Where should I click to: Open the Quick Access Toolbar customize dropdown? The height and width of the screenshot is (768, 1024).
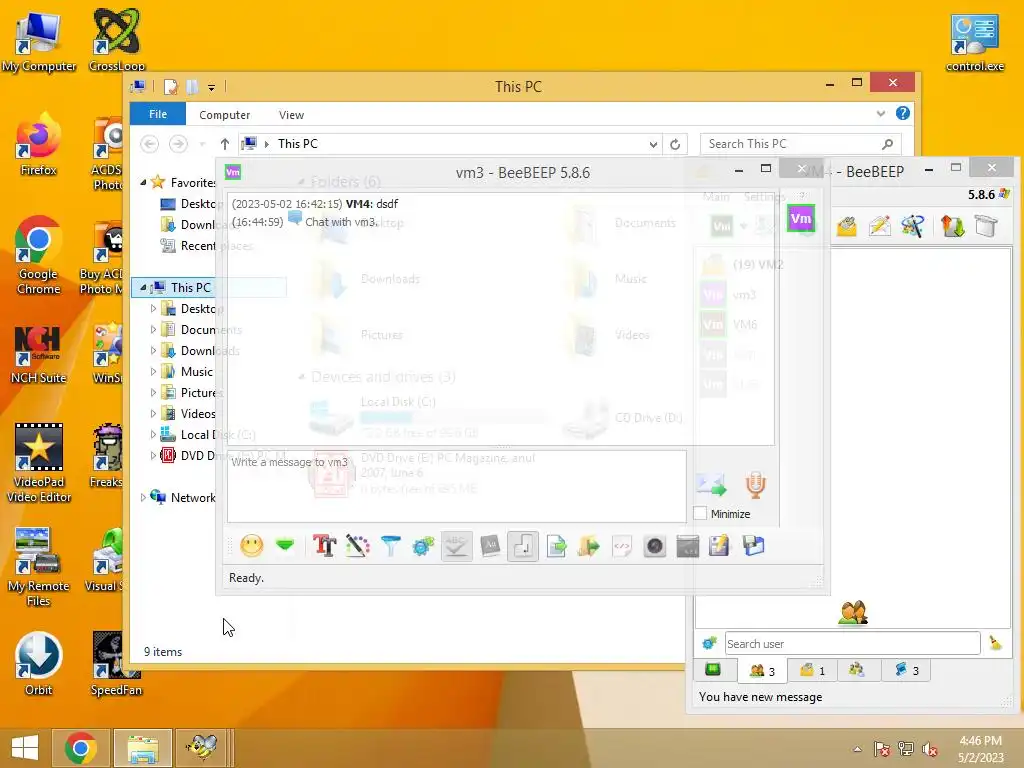pyautogui.click(x=211, y=87)
